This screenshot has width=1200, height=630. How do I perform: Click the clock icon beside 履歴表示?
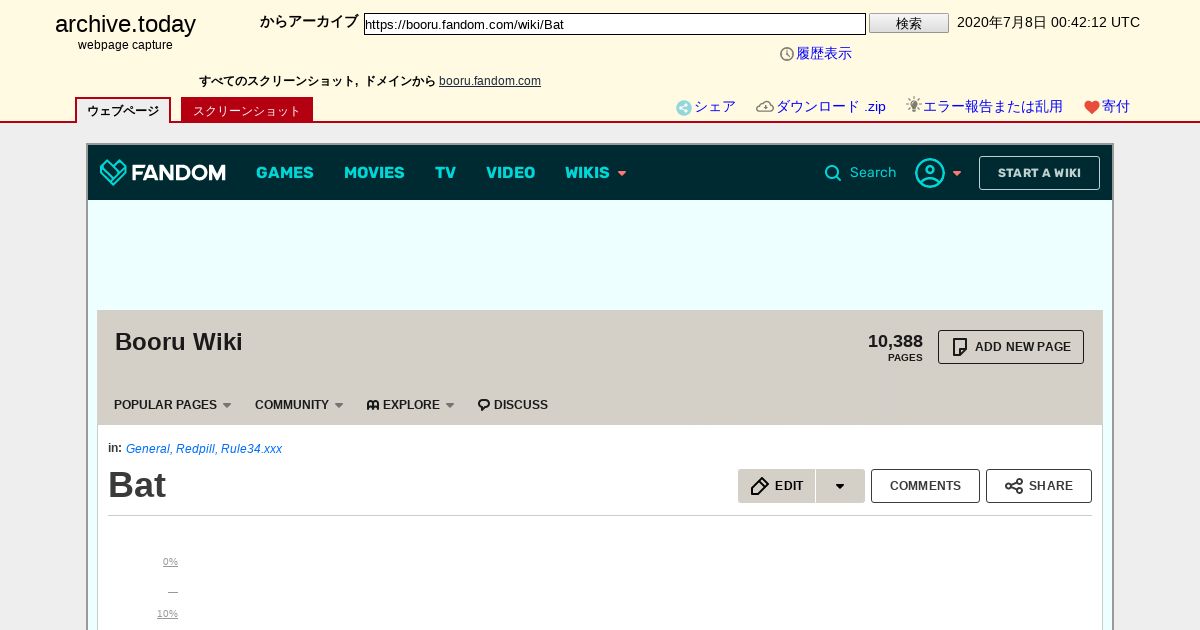(x=787, y=54)
